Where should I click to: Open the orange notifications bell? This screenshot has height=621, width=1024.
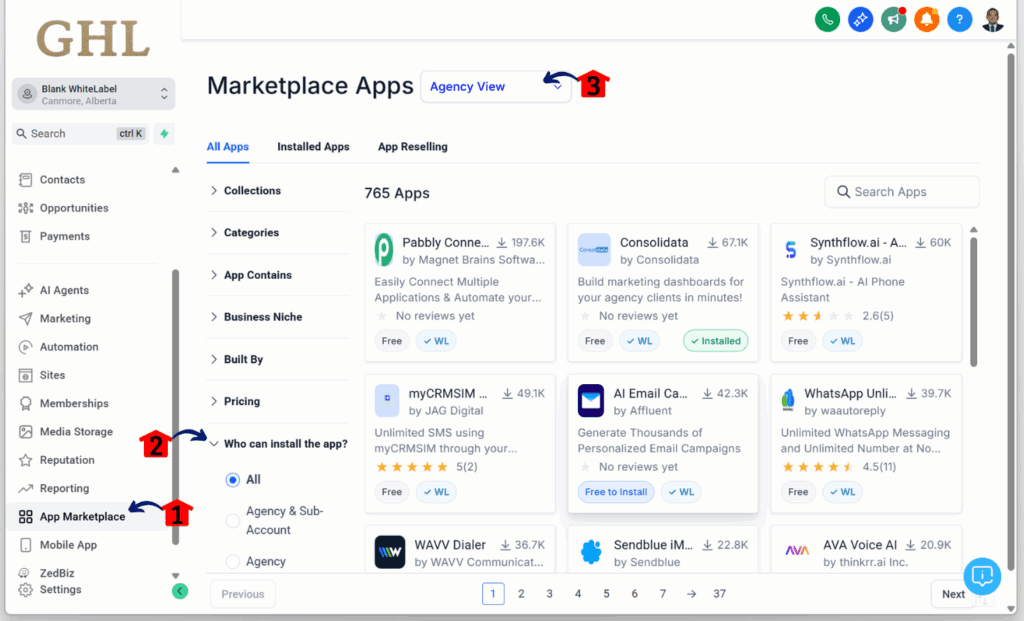coord(926,20)
